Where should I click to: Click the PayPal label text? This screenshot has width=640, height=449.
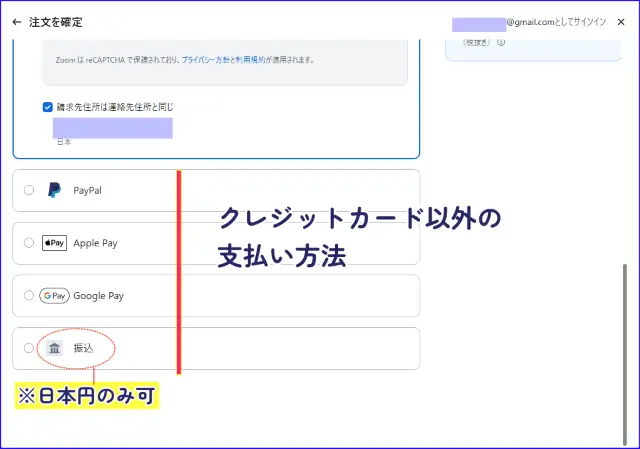coord(87,190)
